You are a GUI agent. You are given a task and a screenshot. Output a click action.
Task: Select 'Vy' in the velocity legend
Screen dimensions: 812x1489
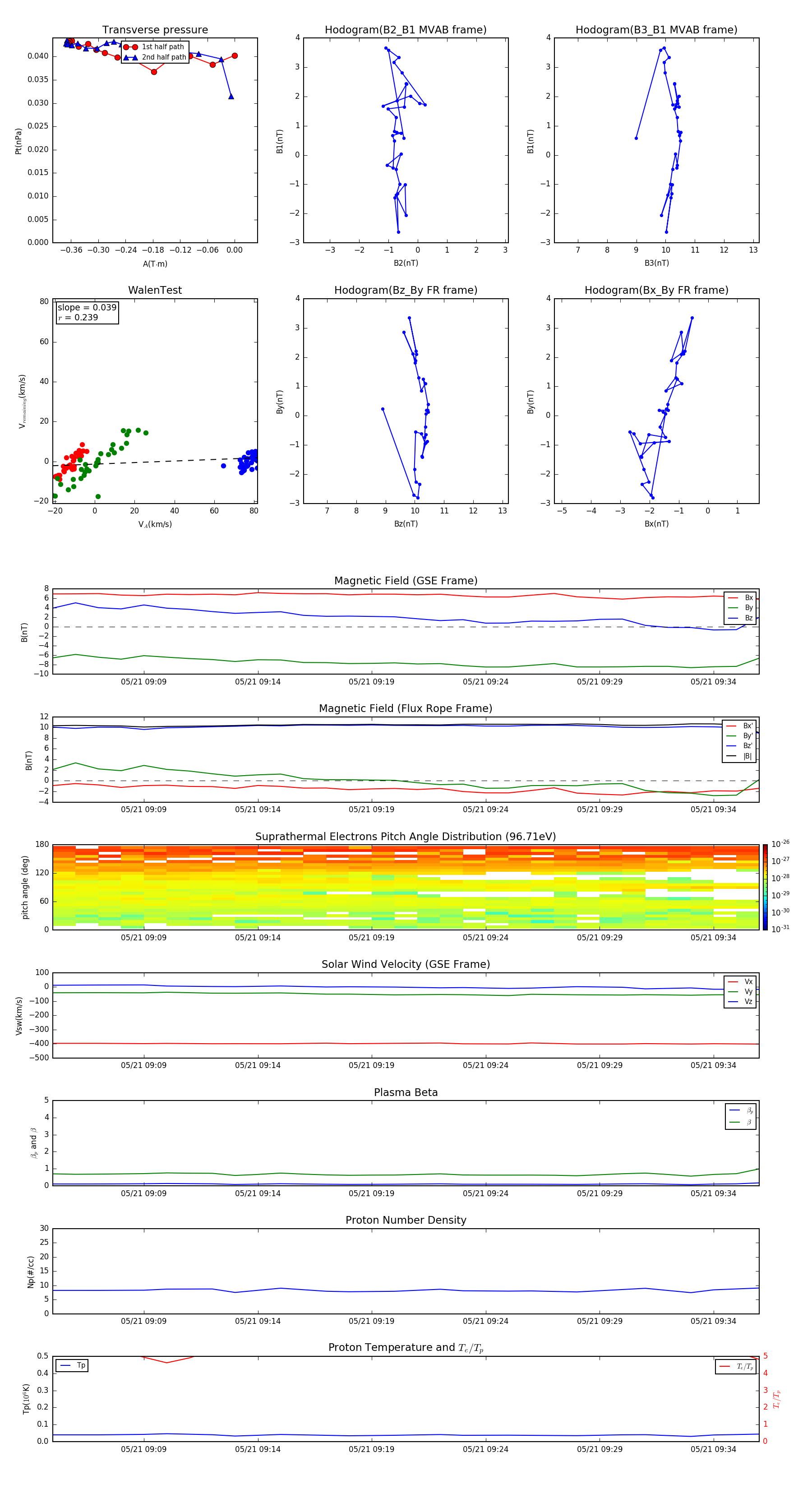click(741, 992)
